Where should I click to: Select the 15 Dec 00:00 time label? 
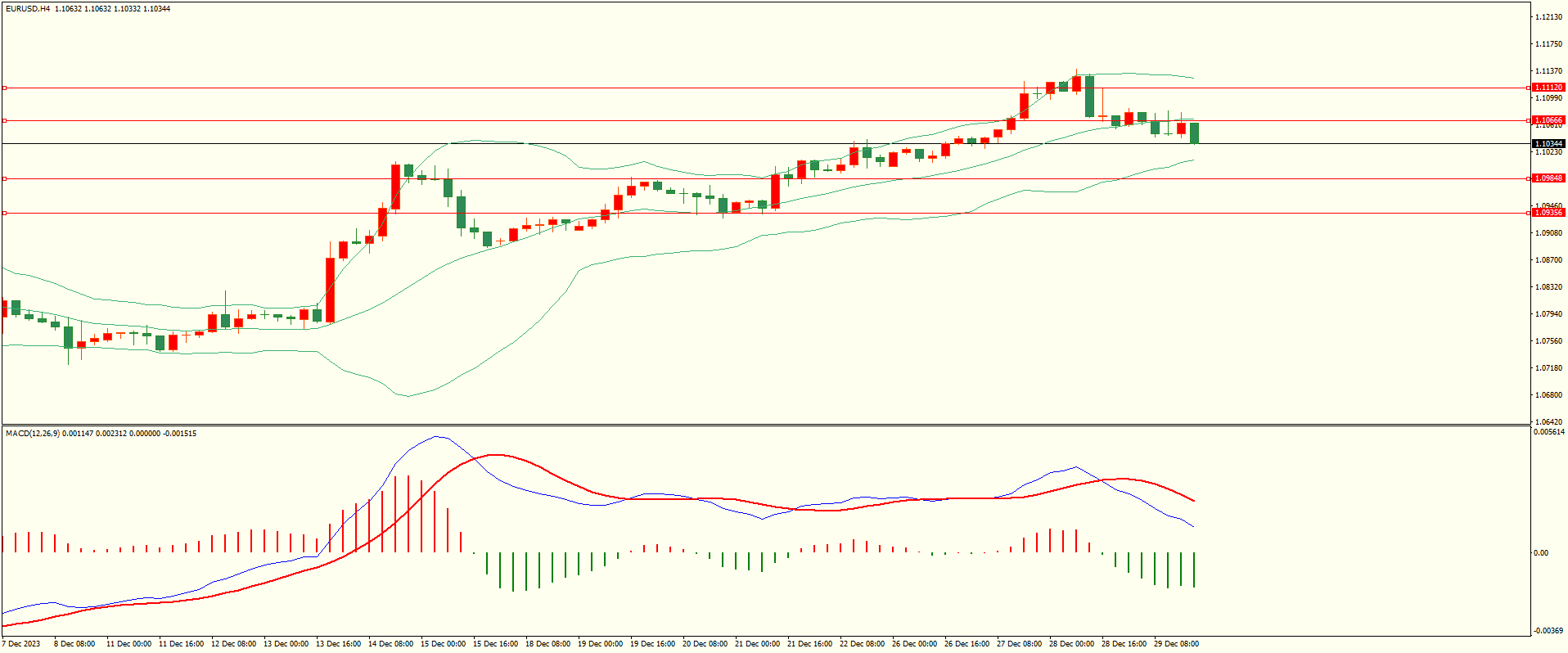(443, 644)
